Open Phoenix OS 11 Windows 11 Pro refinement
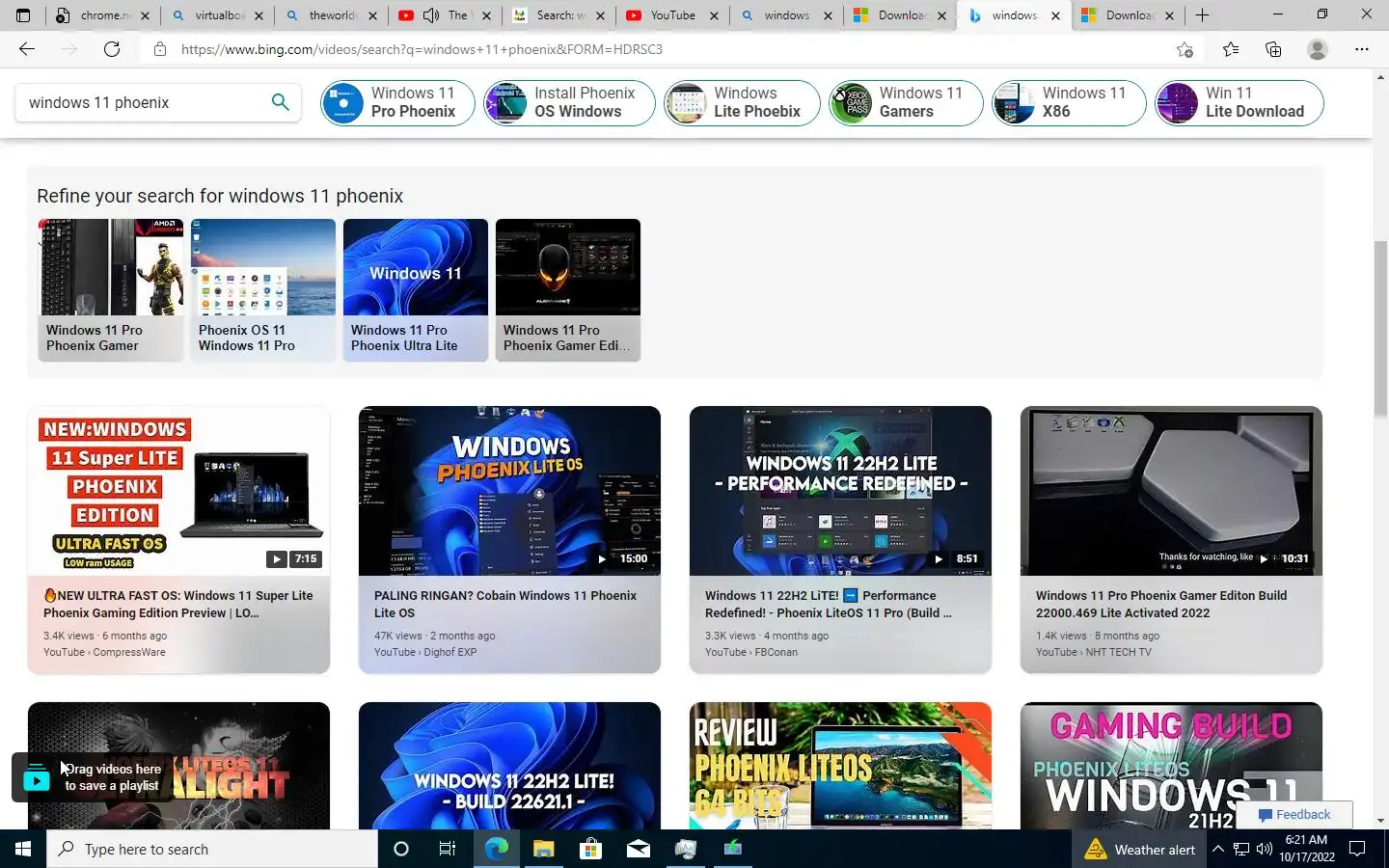The height and width of the screenshot is (868, 1389). [263, 290]
